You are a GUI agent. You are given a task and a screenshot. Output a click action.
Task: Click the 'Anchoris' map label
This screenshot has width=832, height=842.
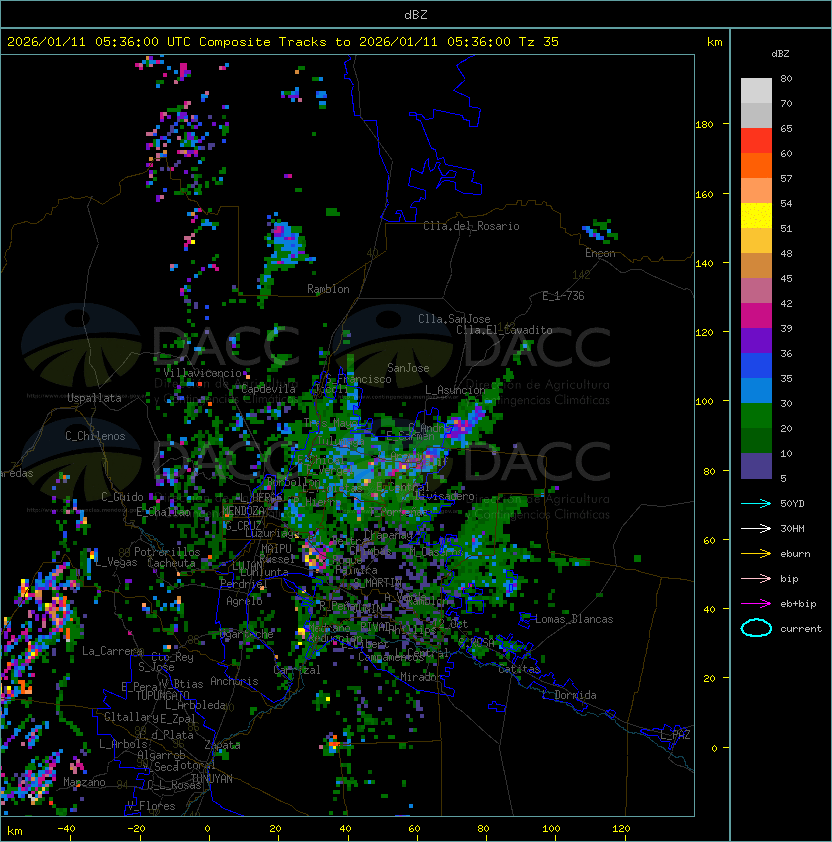[x=234, y=681]
